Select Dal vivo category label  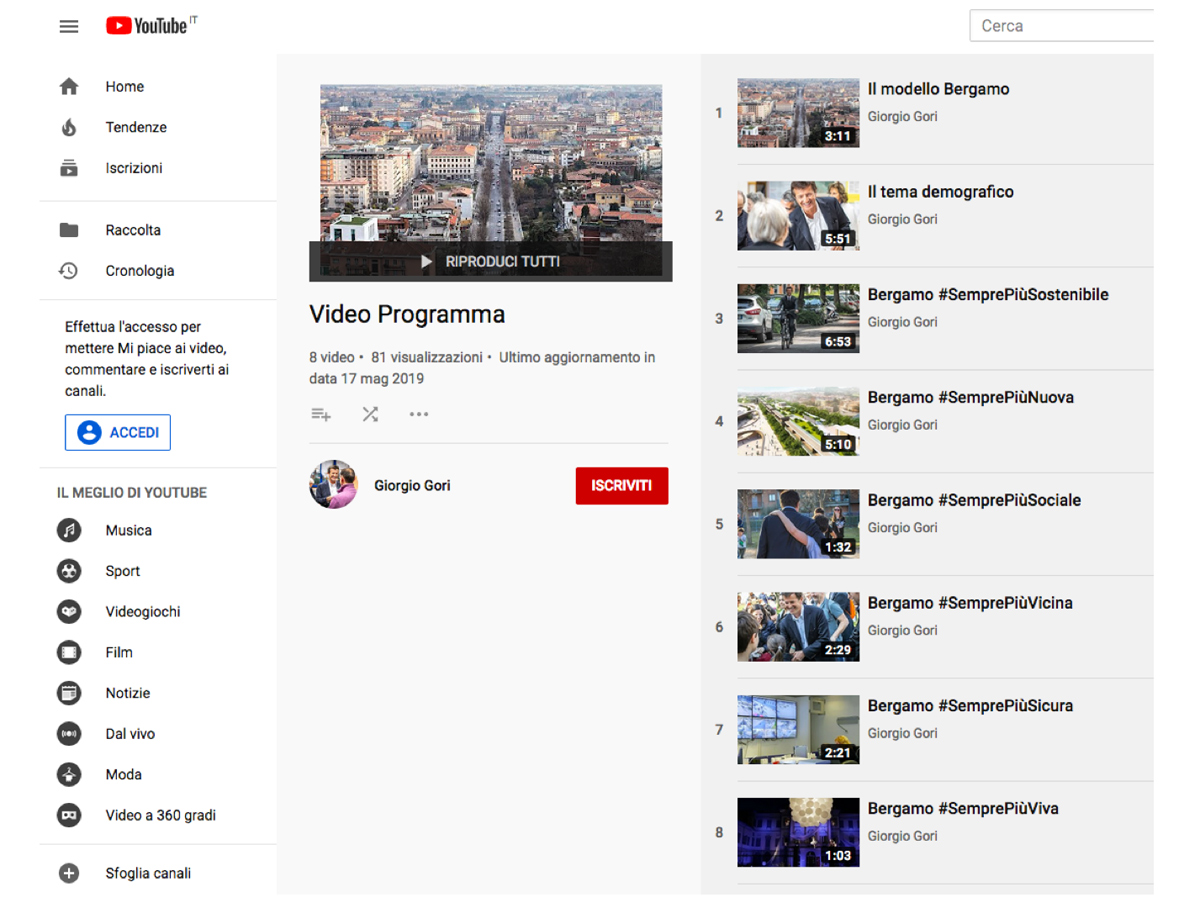130,734
